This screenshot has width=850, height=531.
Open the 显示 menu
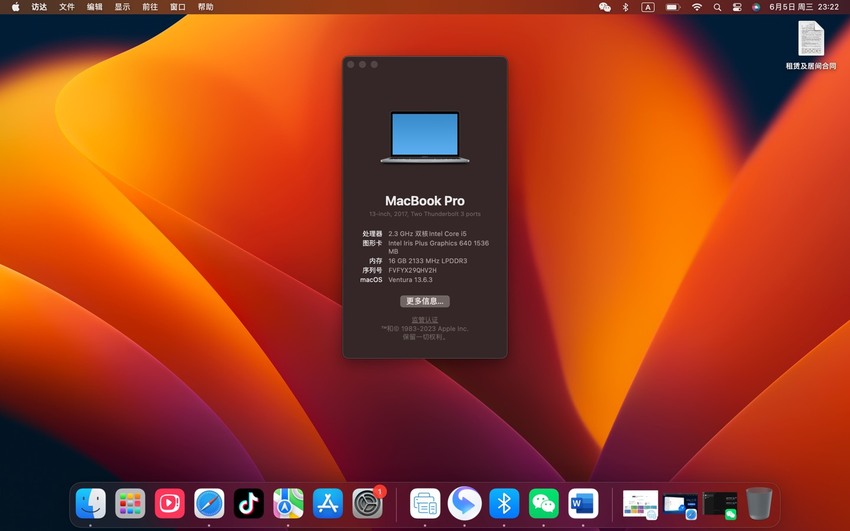[122, 7]
